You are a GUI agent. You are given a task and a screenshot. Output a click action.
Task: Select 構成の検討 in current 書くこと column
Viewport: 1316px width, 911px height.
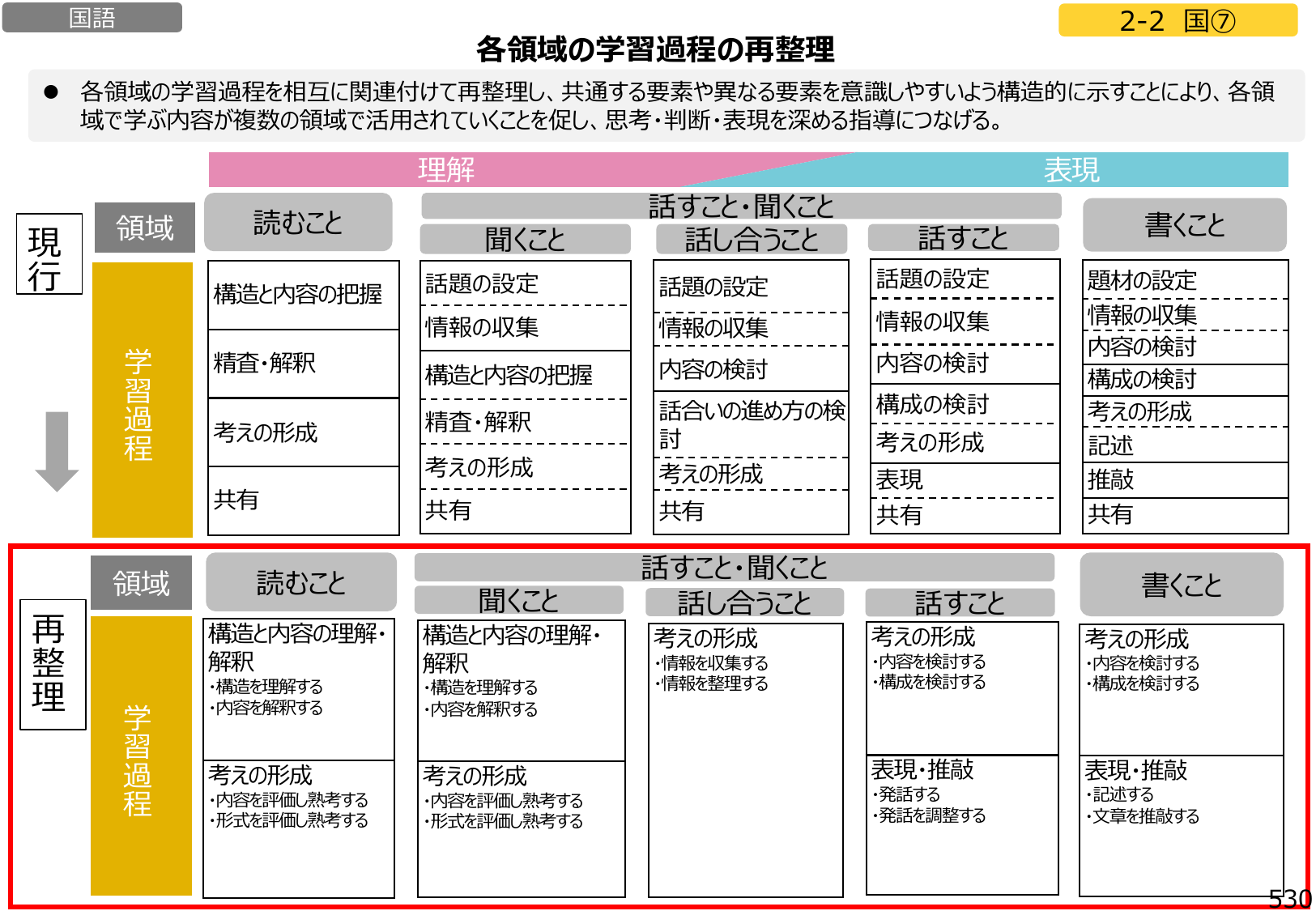[1142, 379]
